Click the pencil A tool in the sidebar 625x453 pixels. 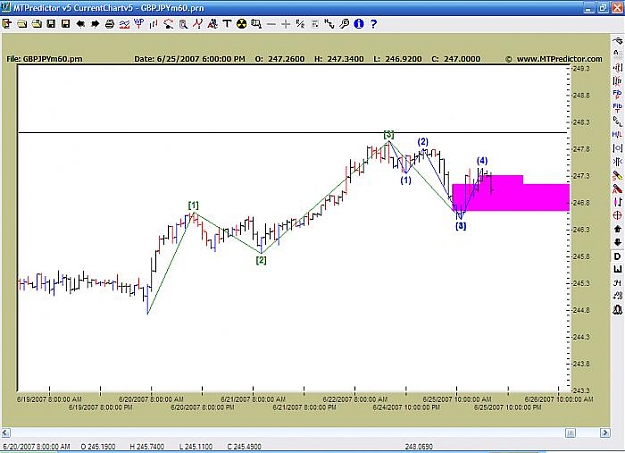617,189
